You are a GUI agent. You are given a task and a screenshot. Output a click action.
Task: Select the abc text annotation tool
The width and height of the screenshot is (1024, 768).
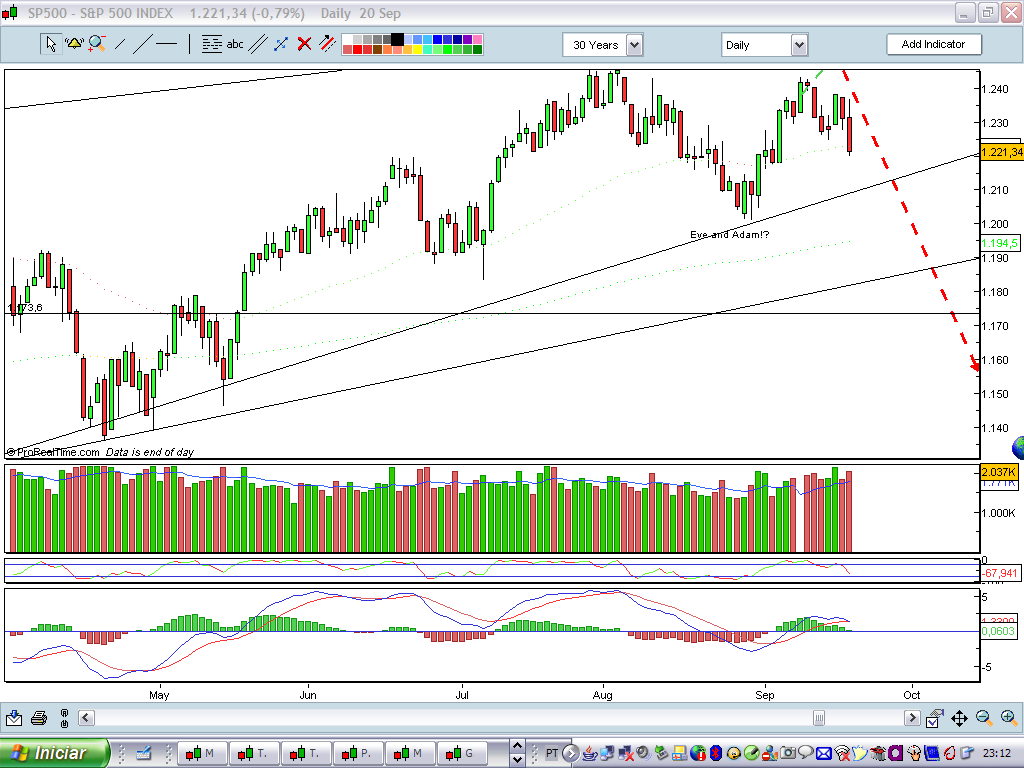(x=236, y=44)
